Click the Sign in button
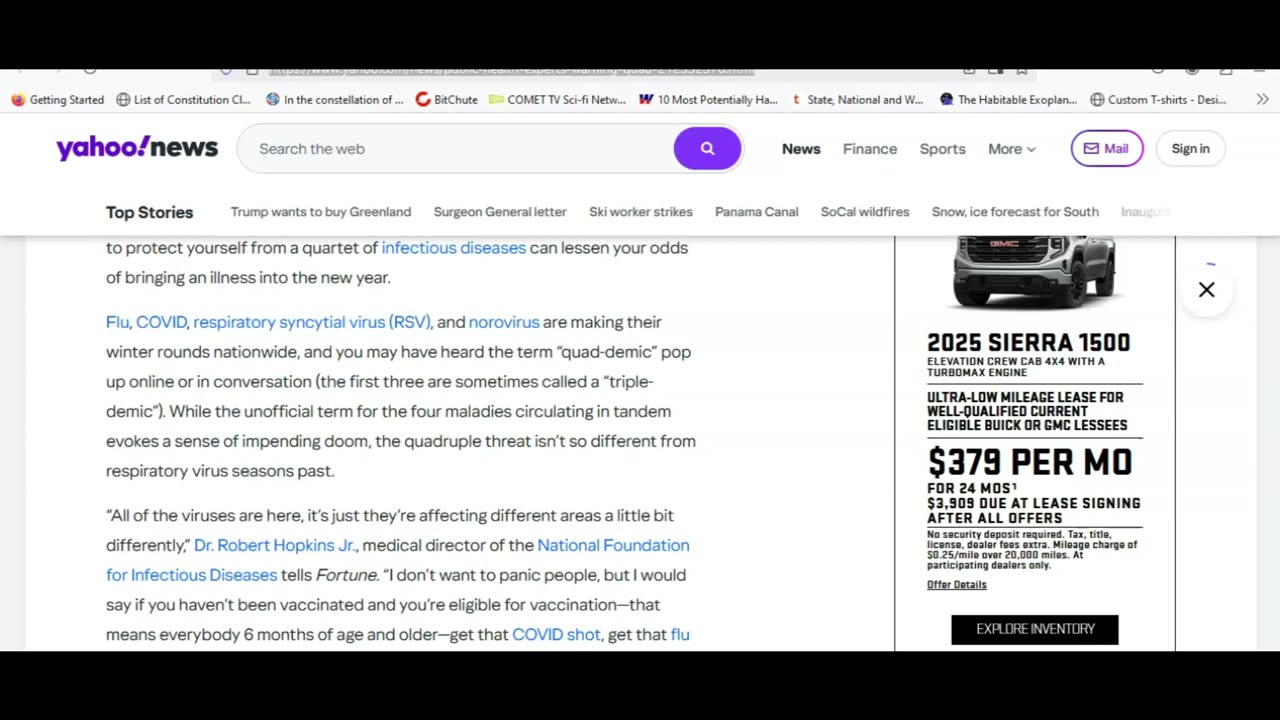1280x720 pixels. pos(1190,149)
